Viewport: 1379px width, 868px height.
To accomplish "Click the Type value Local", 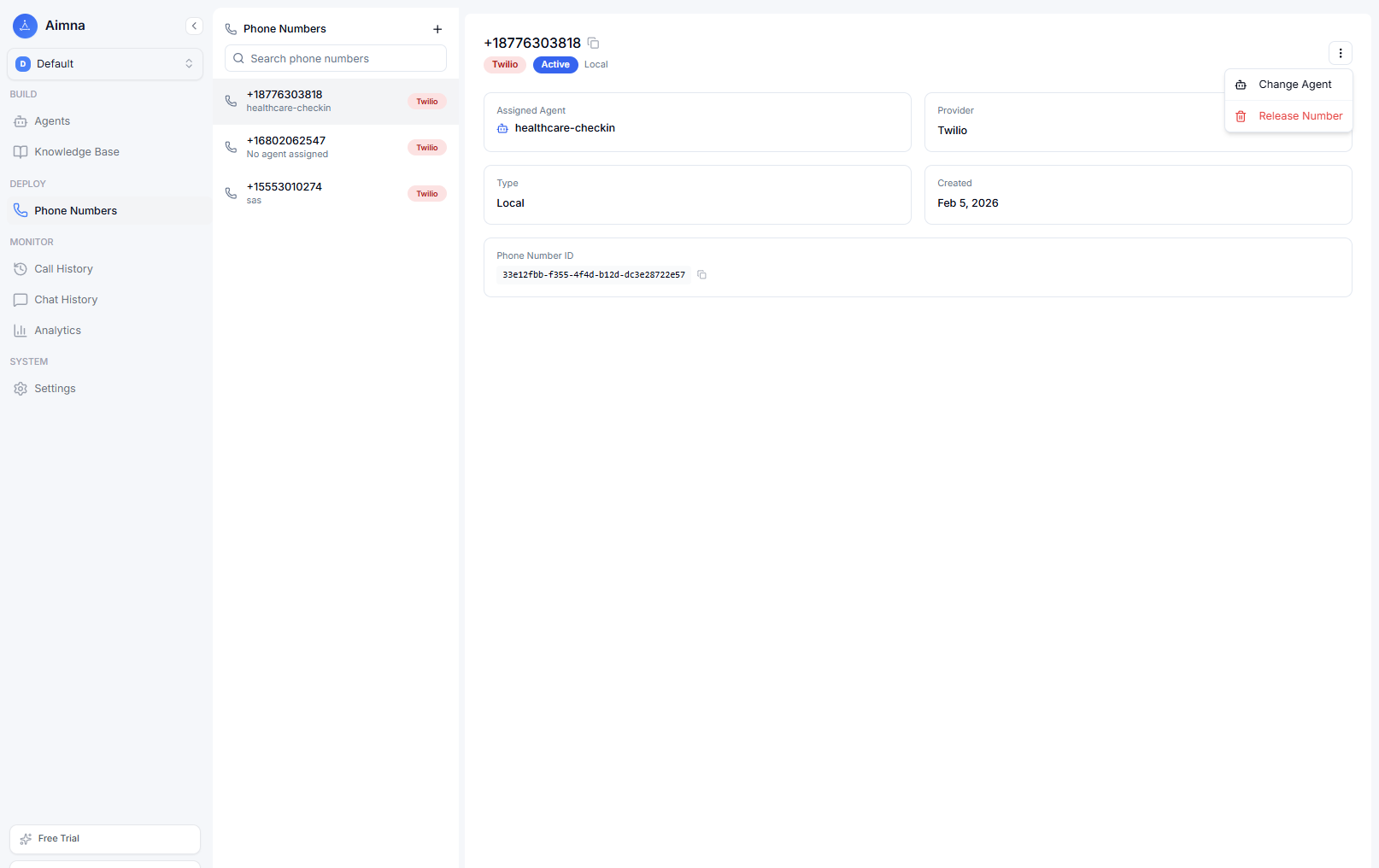I will 510,203.
